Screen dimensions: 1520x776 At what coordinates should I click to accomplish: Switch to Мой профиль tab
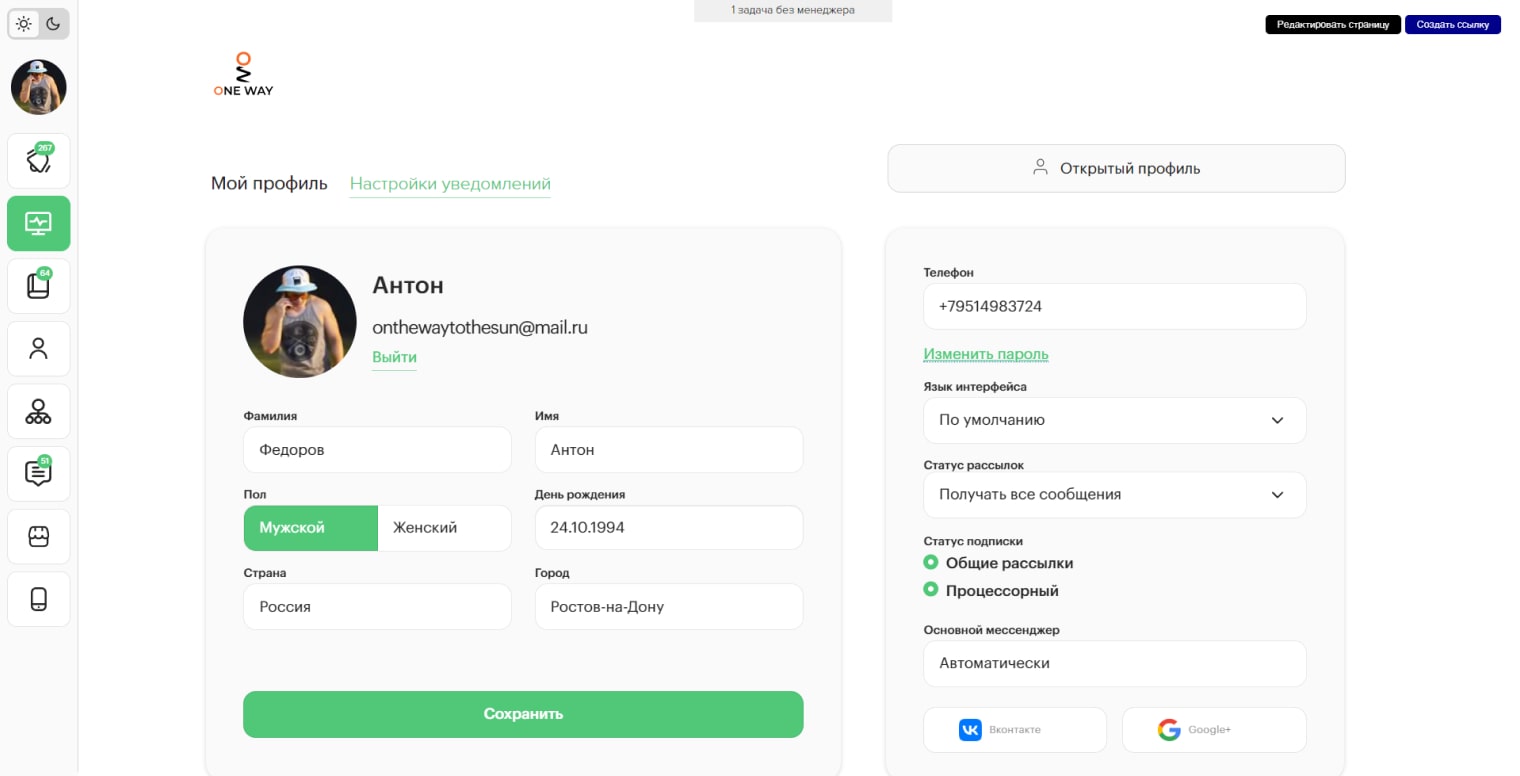(x=269, y=184)
